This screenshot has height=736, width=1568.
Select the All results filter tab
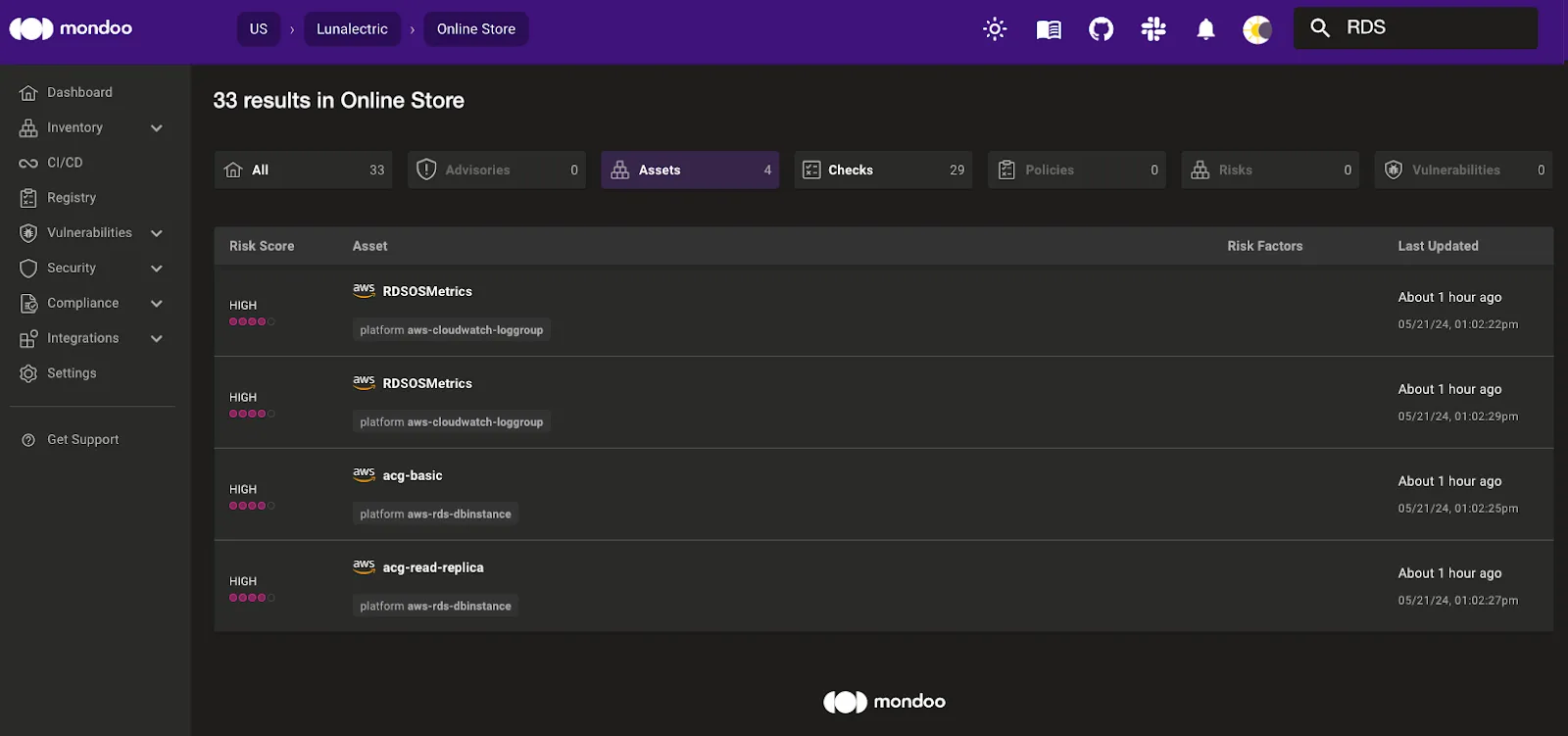pyautogui.click(x=303, y=170)
